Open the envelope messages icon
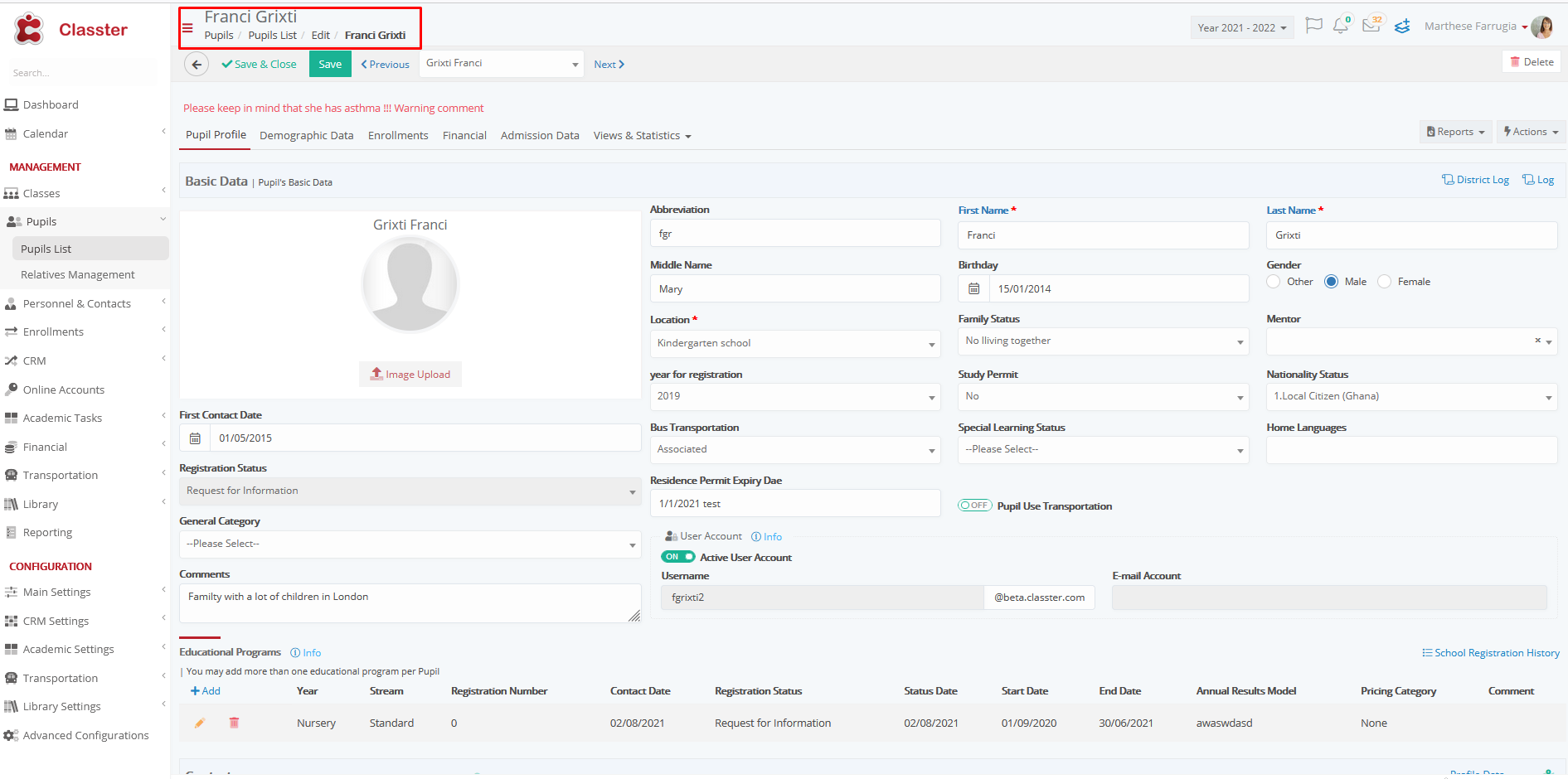The image size is (1568, 779). [1371, 26]
